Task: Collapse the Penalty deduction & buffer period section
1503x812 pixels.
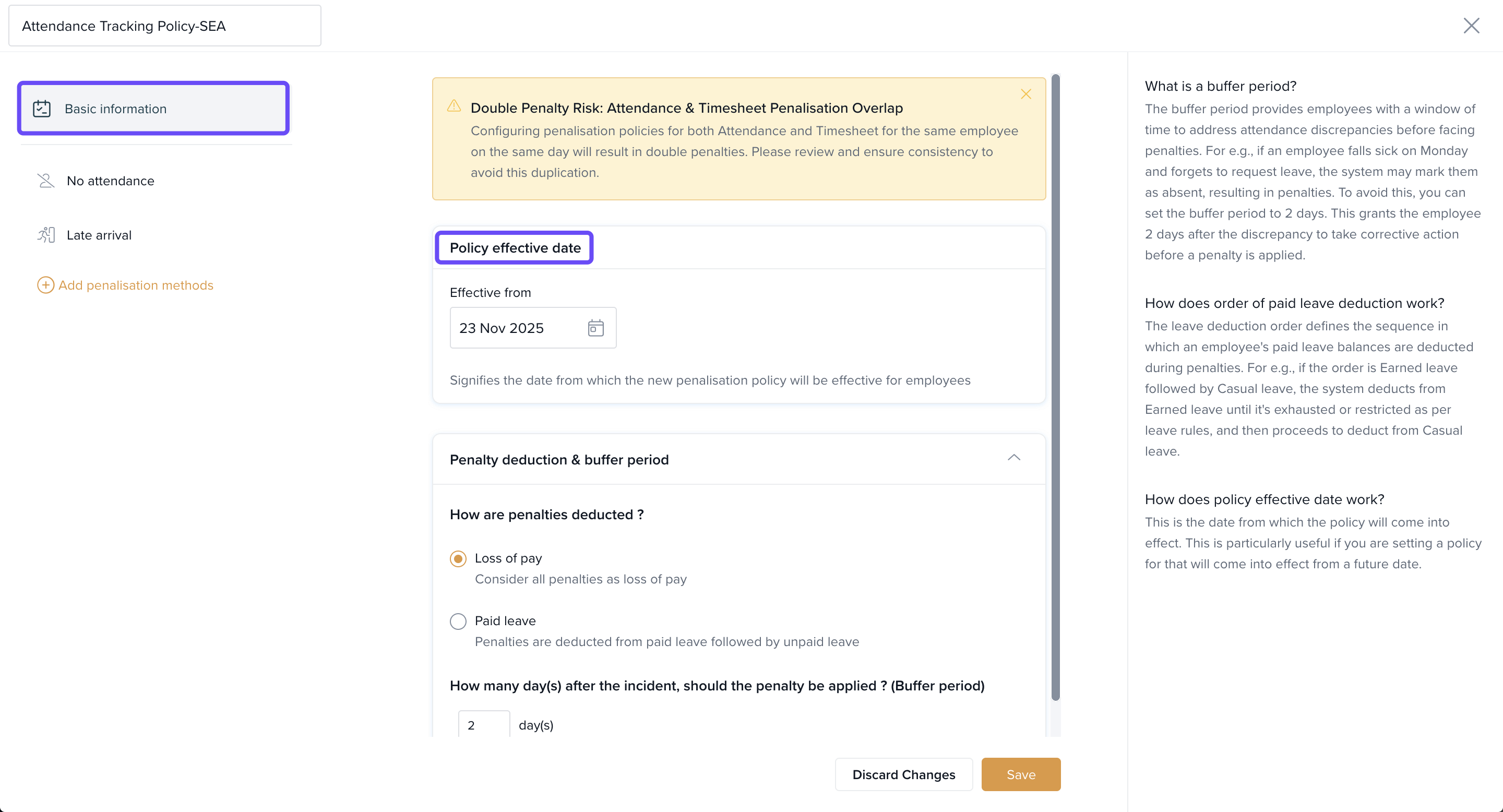Action: (1013, 458)
